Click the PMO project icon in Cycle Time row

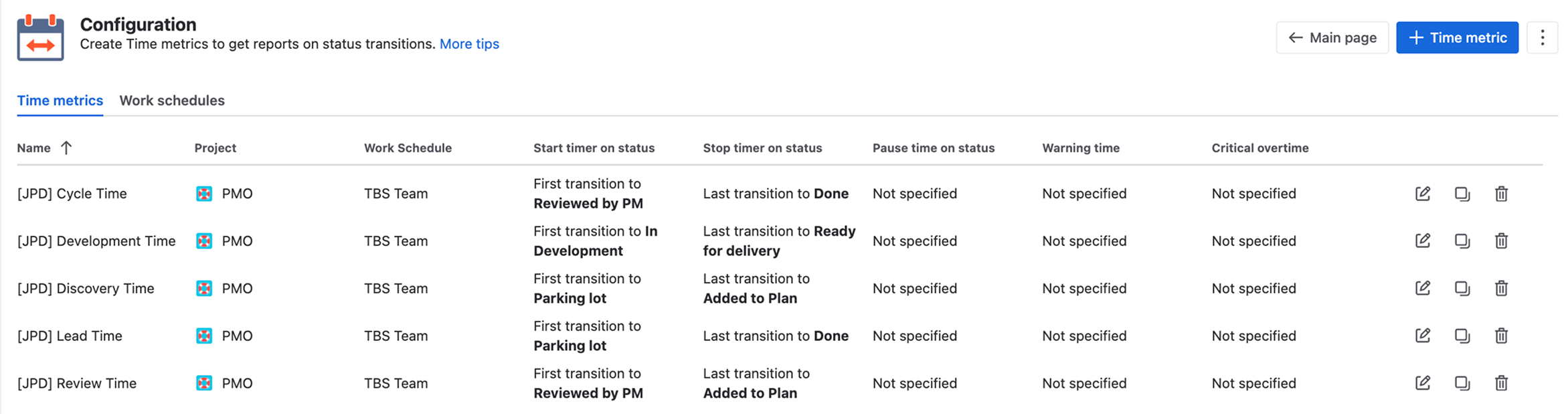click(x=204, y=194)
